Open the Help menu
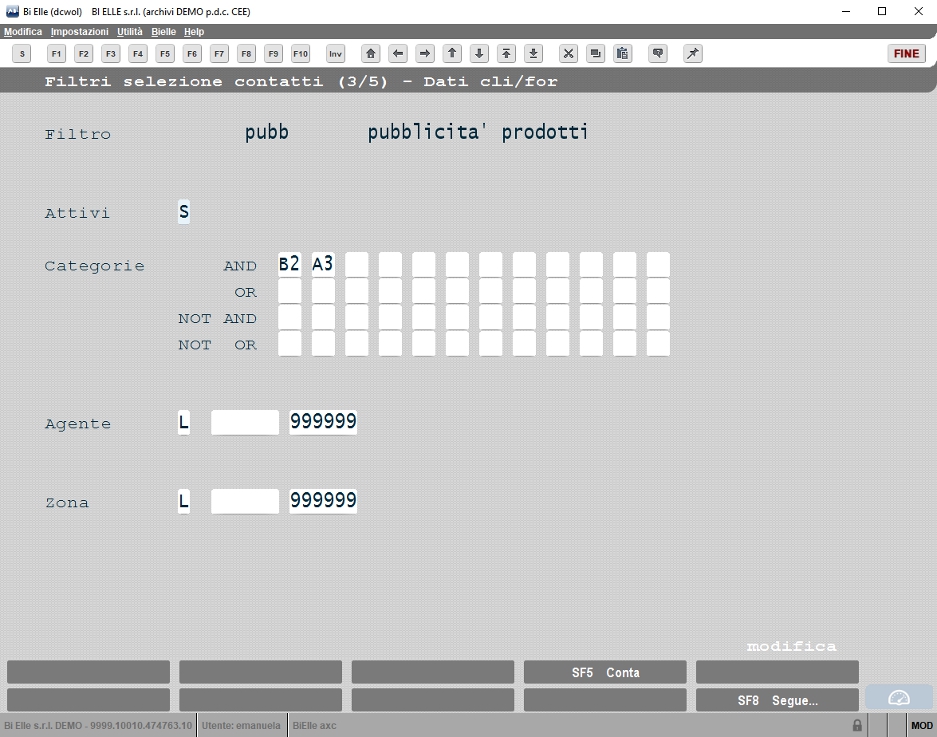The height and width of the screenshot is (737, 937). (194, 32)
